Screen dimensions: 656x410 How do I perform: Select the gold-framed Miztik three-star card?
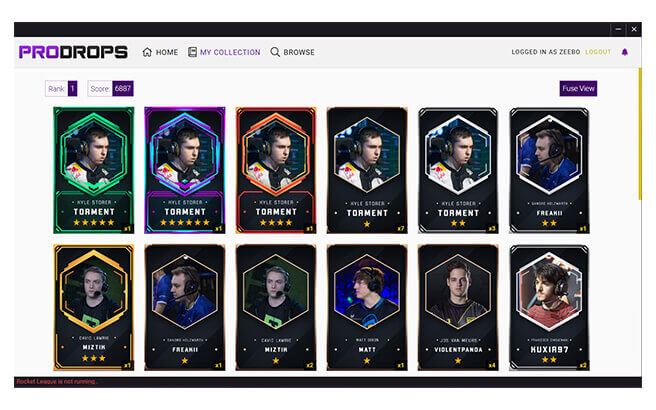[94, 308]
